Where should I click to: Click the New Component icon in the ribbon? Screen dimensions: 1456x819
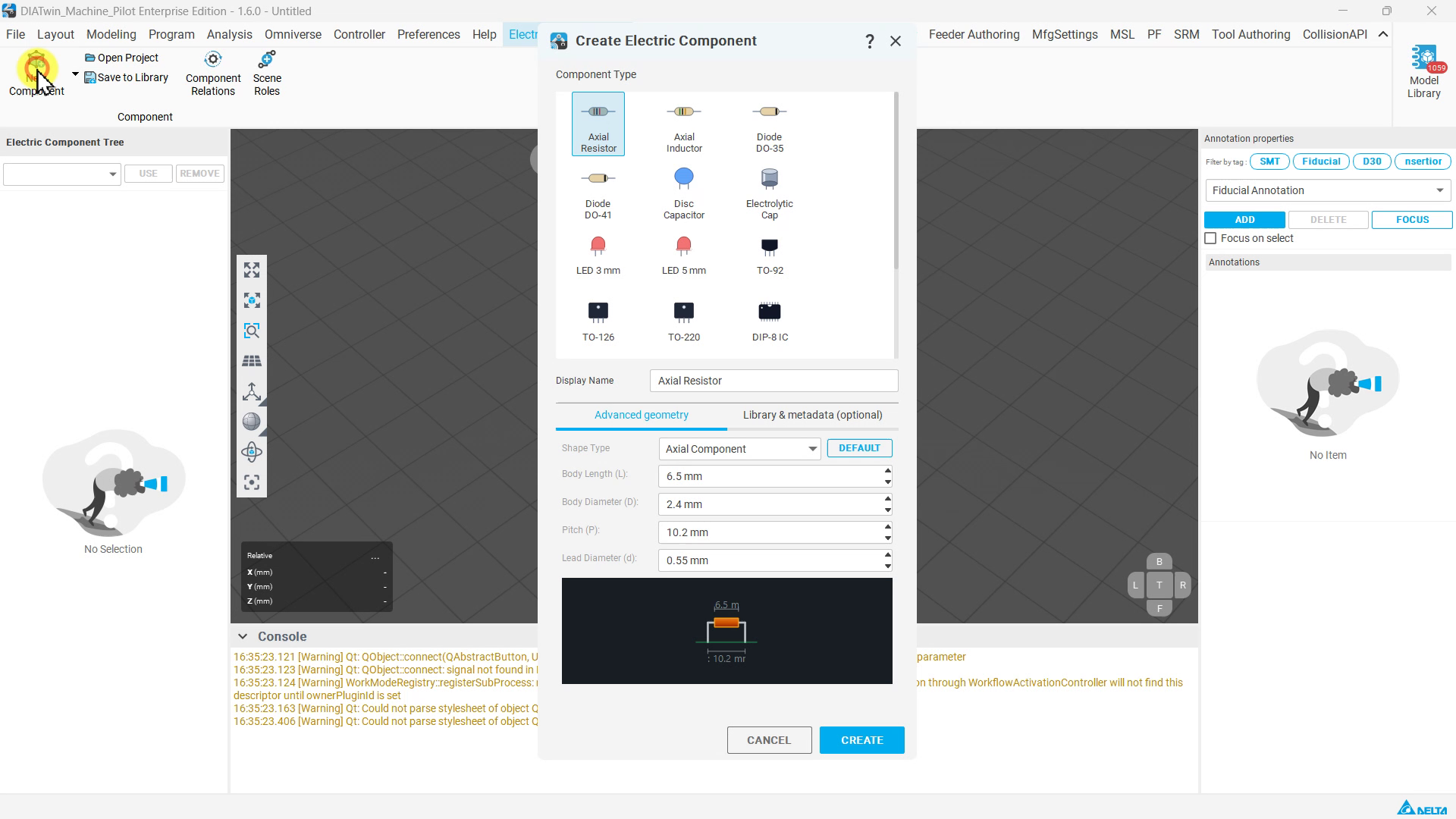(x=36, y=74)
